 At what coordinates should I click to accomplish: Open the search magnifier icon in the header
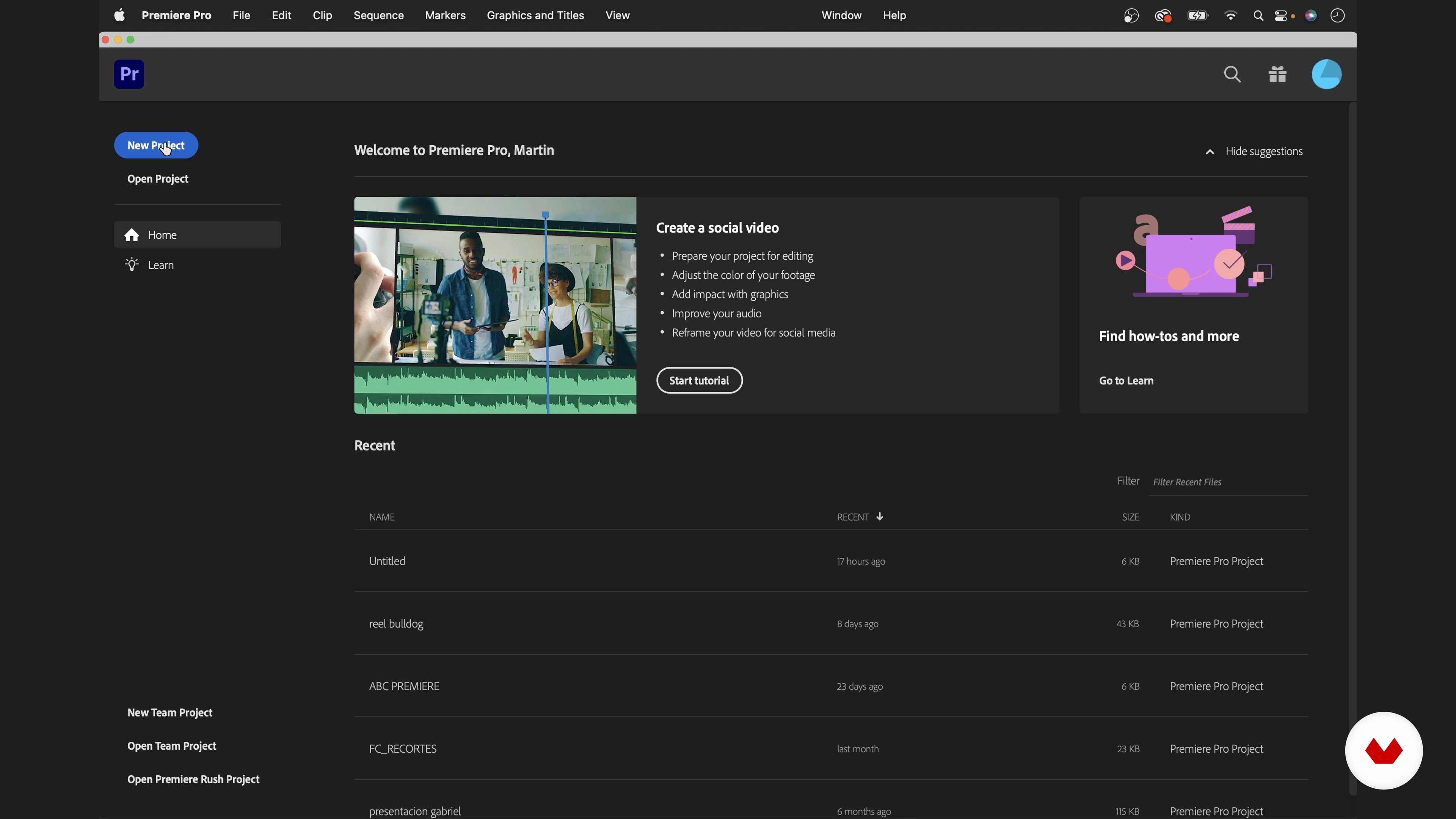[x=1232, y=75]
